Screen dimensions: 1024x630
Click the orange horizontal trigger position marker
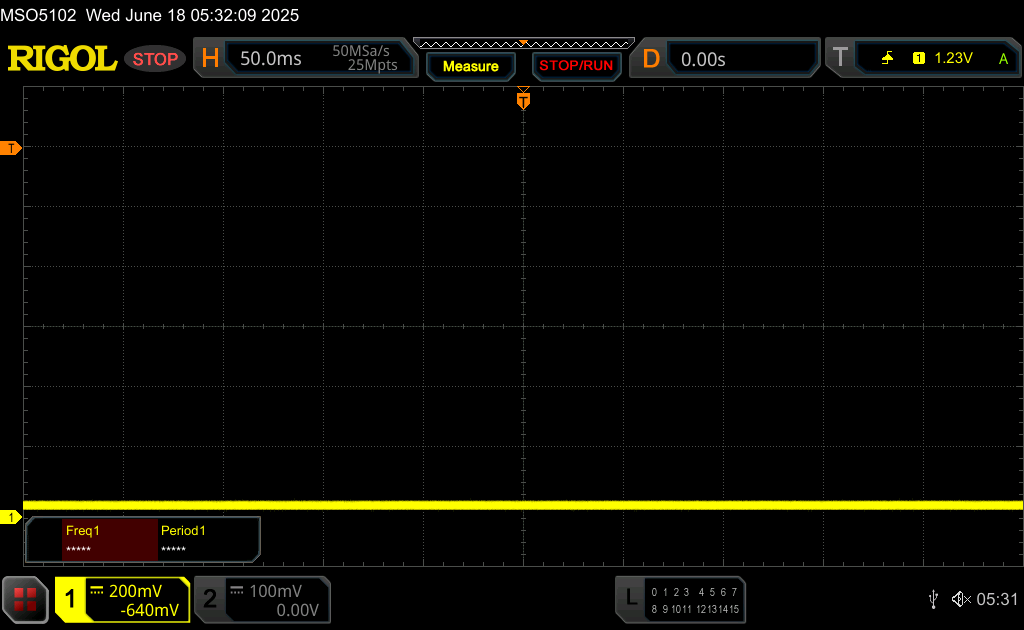coord(523,99)
